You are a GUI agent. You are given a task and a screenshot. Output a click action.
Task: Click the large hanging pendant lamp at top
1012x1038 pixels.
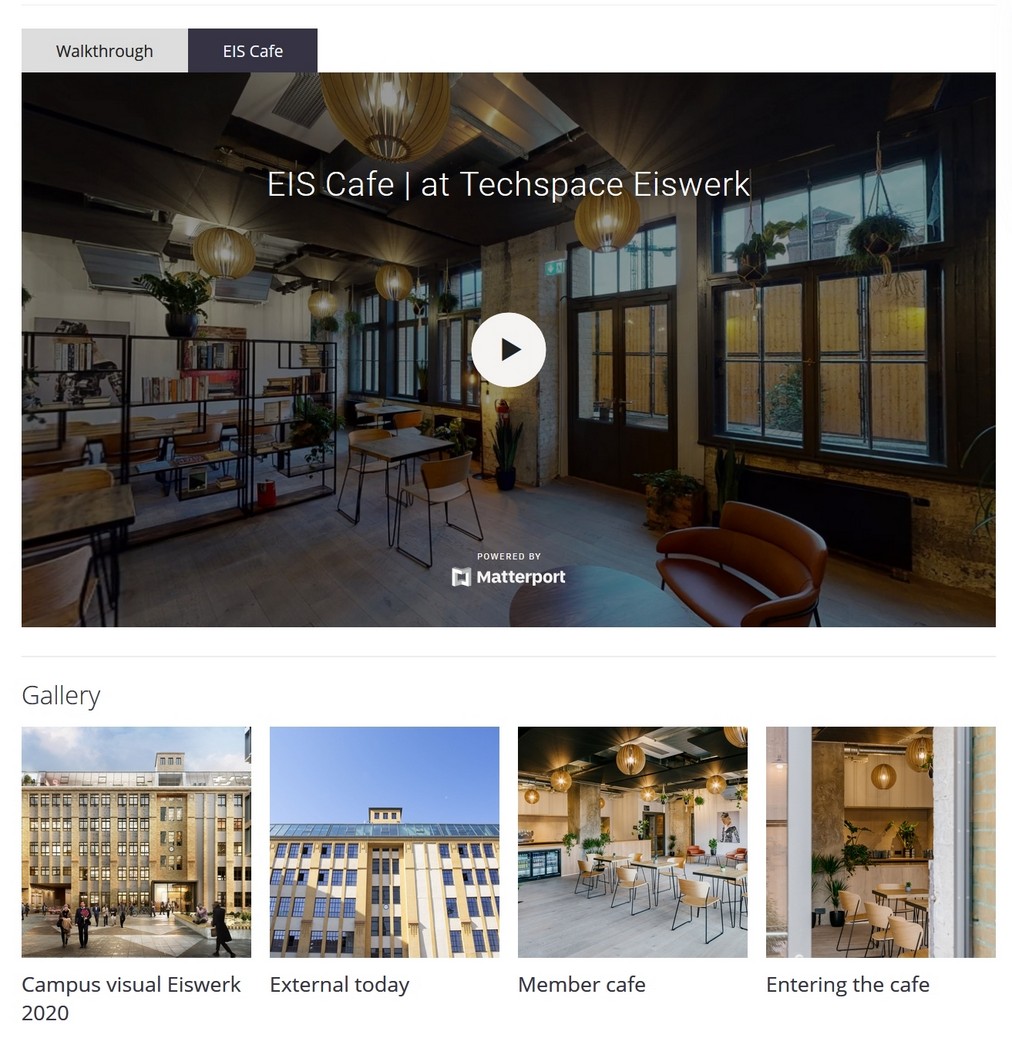click(386, 116)
